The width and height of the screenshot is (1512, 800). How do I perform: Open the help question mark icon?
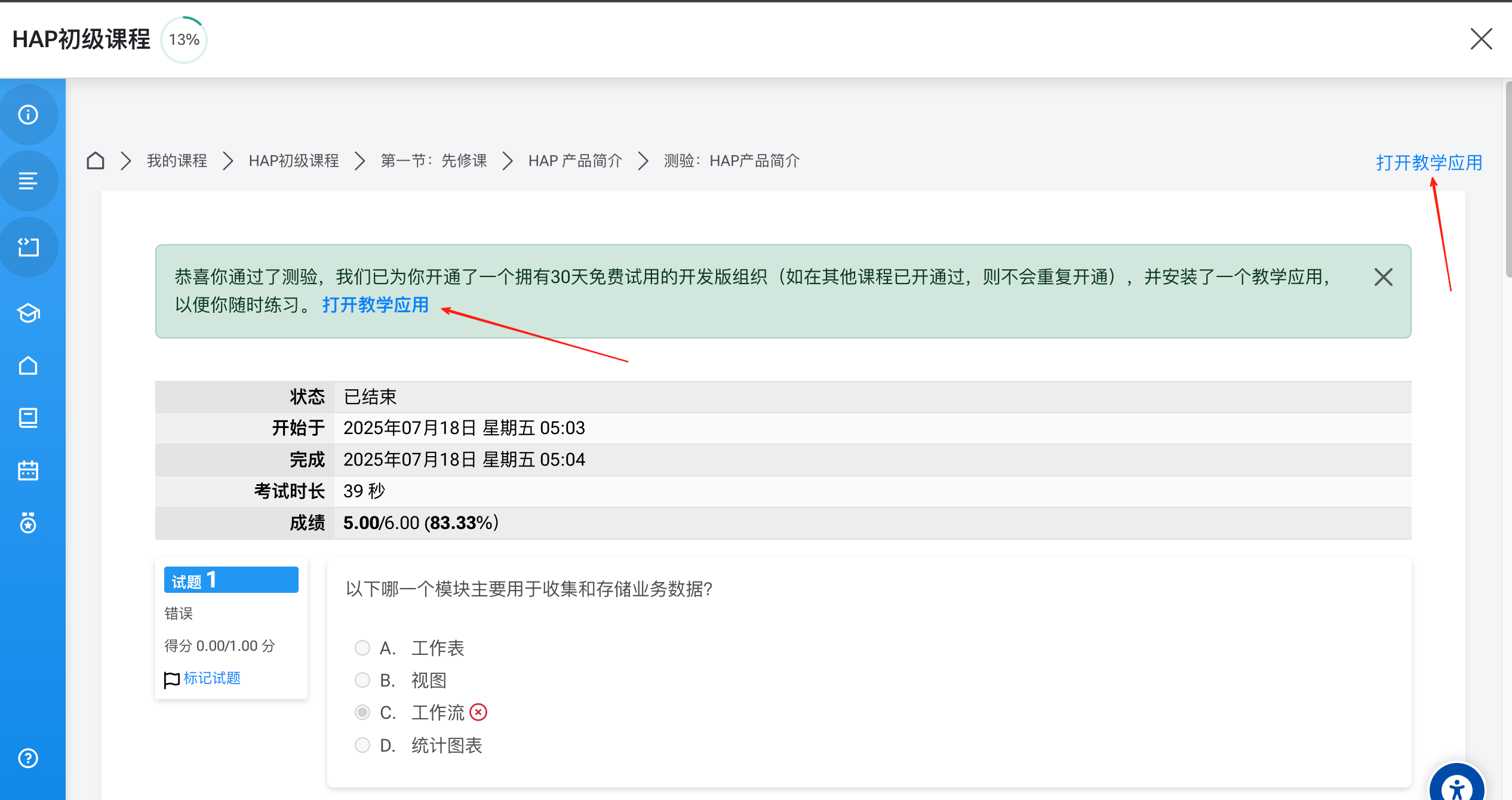click(x=28, y=758)
